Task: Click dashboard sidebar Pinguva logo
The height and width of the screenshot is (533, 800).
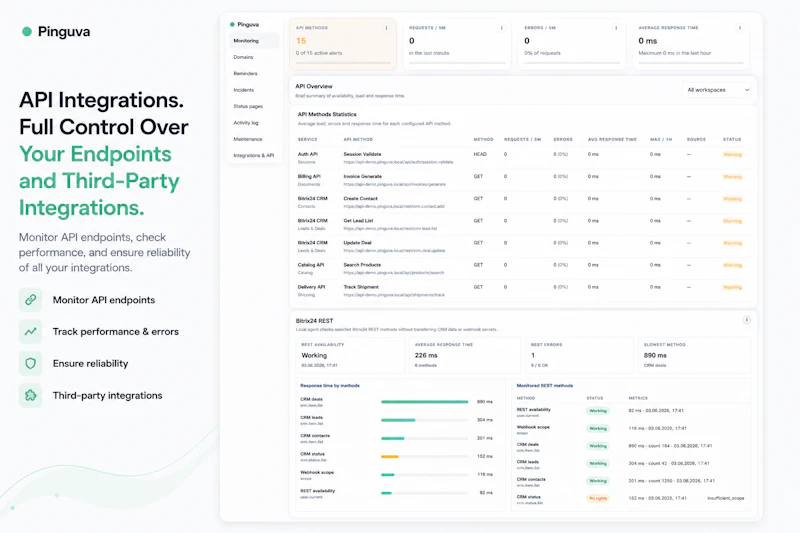Action: click(x=244, y=24)
